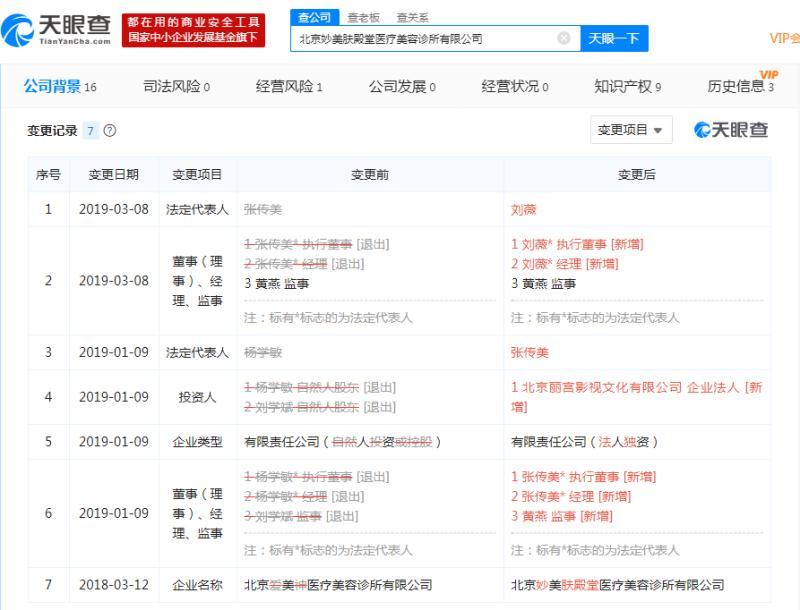Screen dimensions: 800x610
Task: Open the 公司背景 section tab
Action: click(x=60, y=86)
